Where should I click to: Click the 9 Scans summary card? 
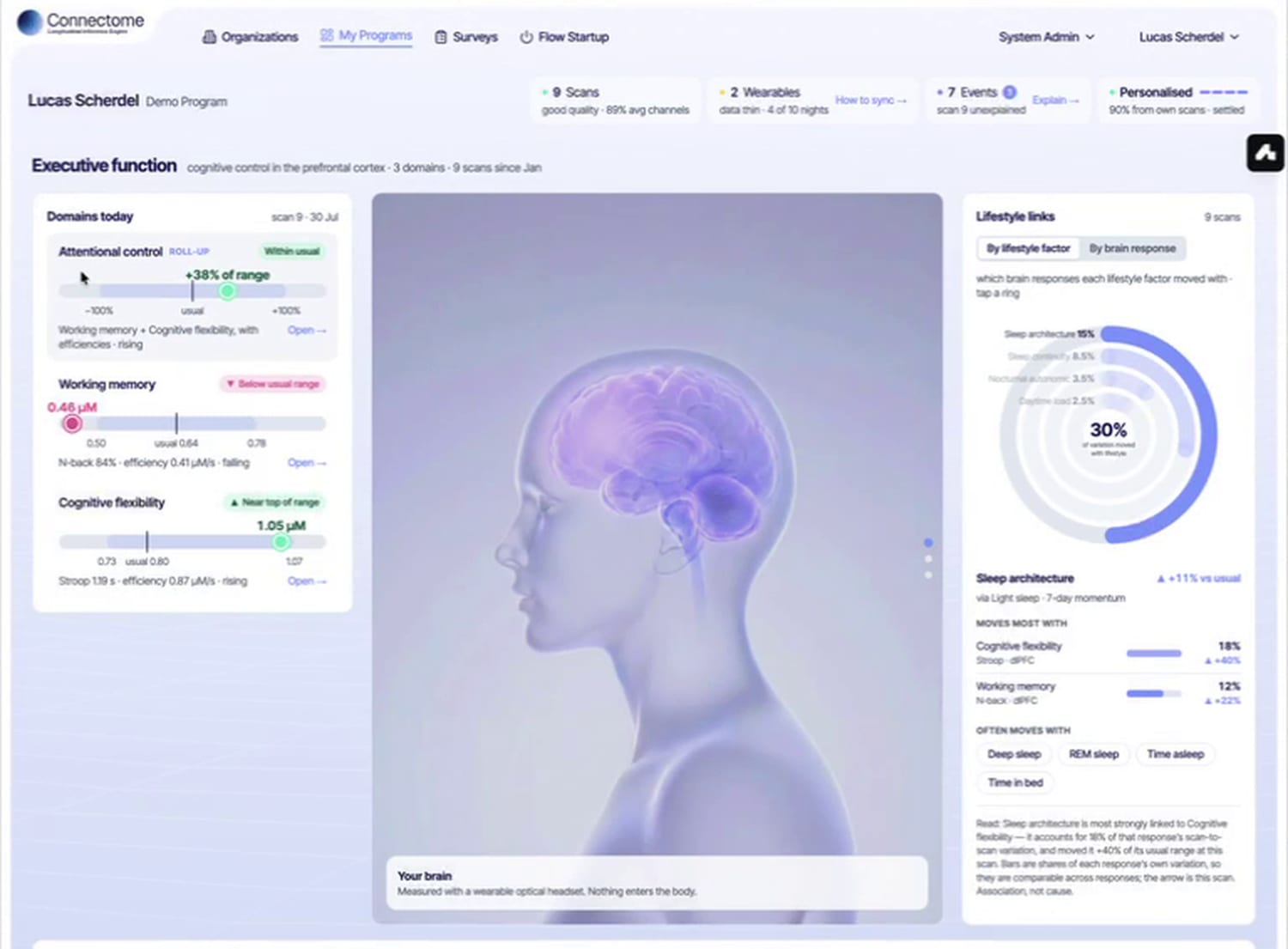click(616, 100)
